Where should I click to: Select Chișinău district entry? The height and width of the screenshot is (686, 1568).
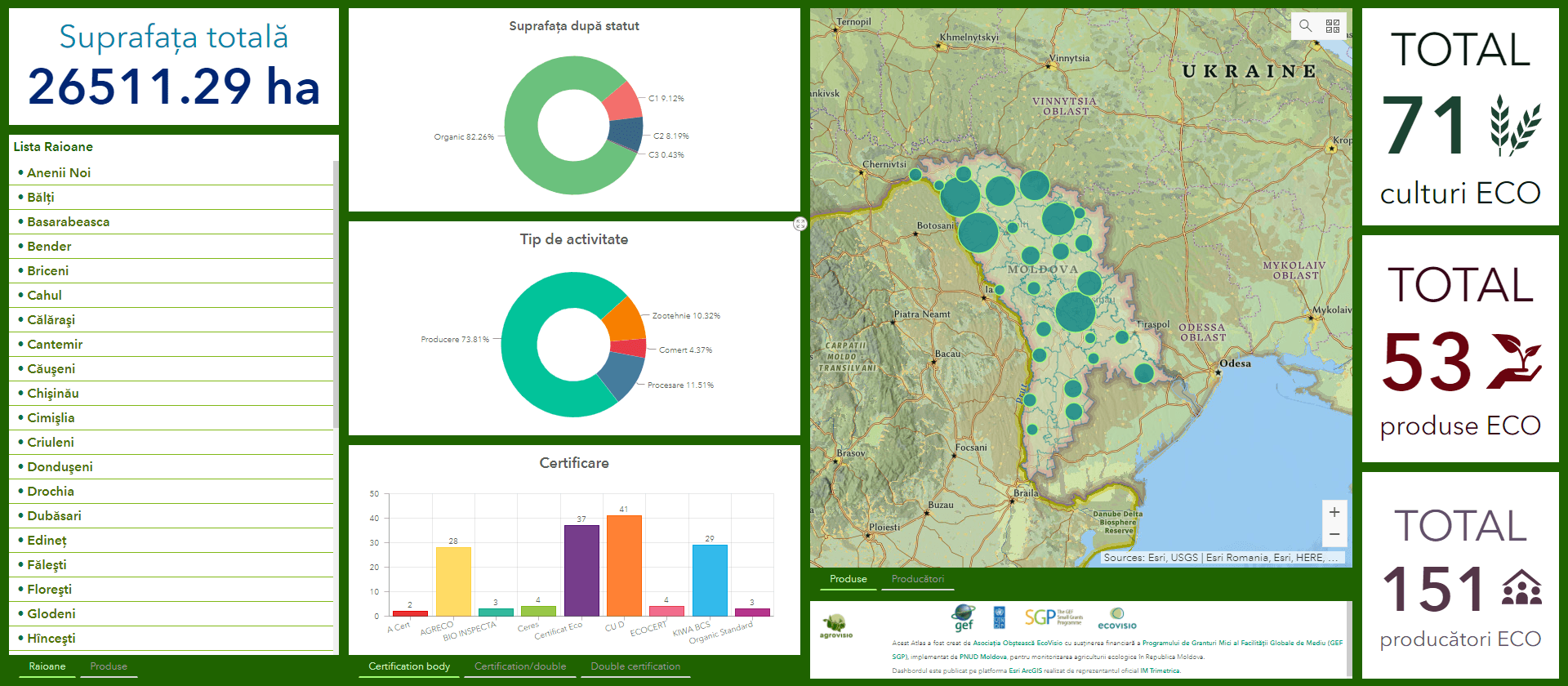[171, 394]
